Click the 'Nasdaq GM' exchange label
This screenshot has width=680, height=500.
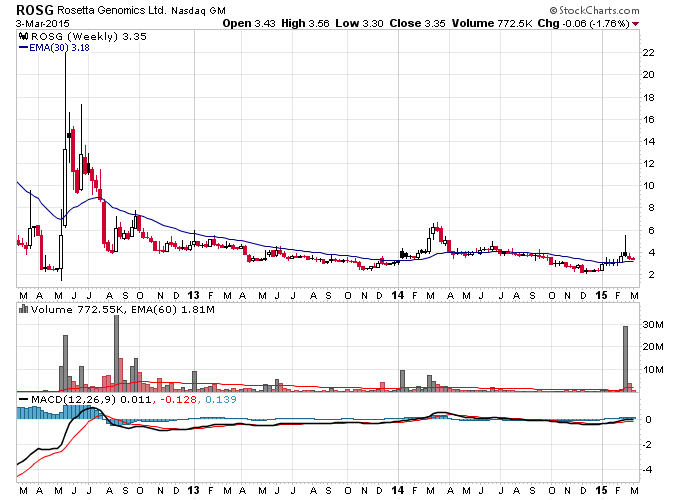point(198,11)
